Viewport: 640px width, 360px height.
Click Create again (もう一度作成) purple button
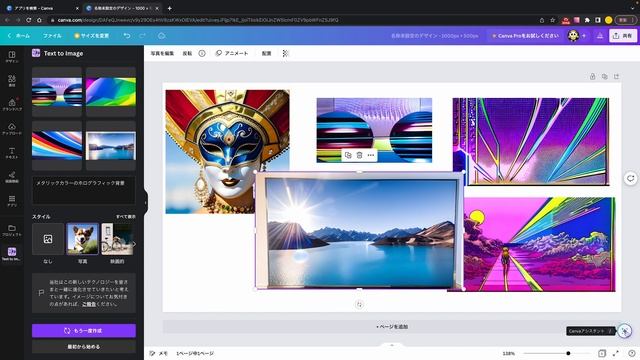click(84, 331)
